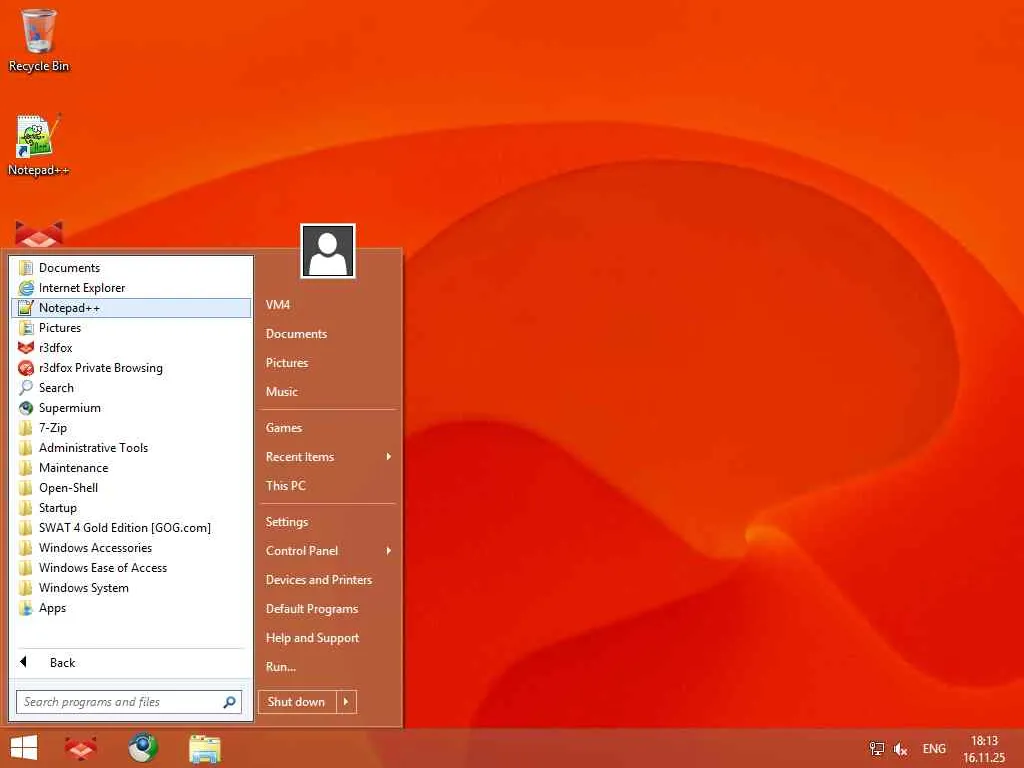Click the Internet Explorer icon in programs list

click(26, 288)
